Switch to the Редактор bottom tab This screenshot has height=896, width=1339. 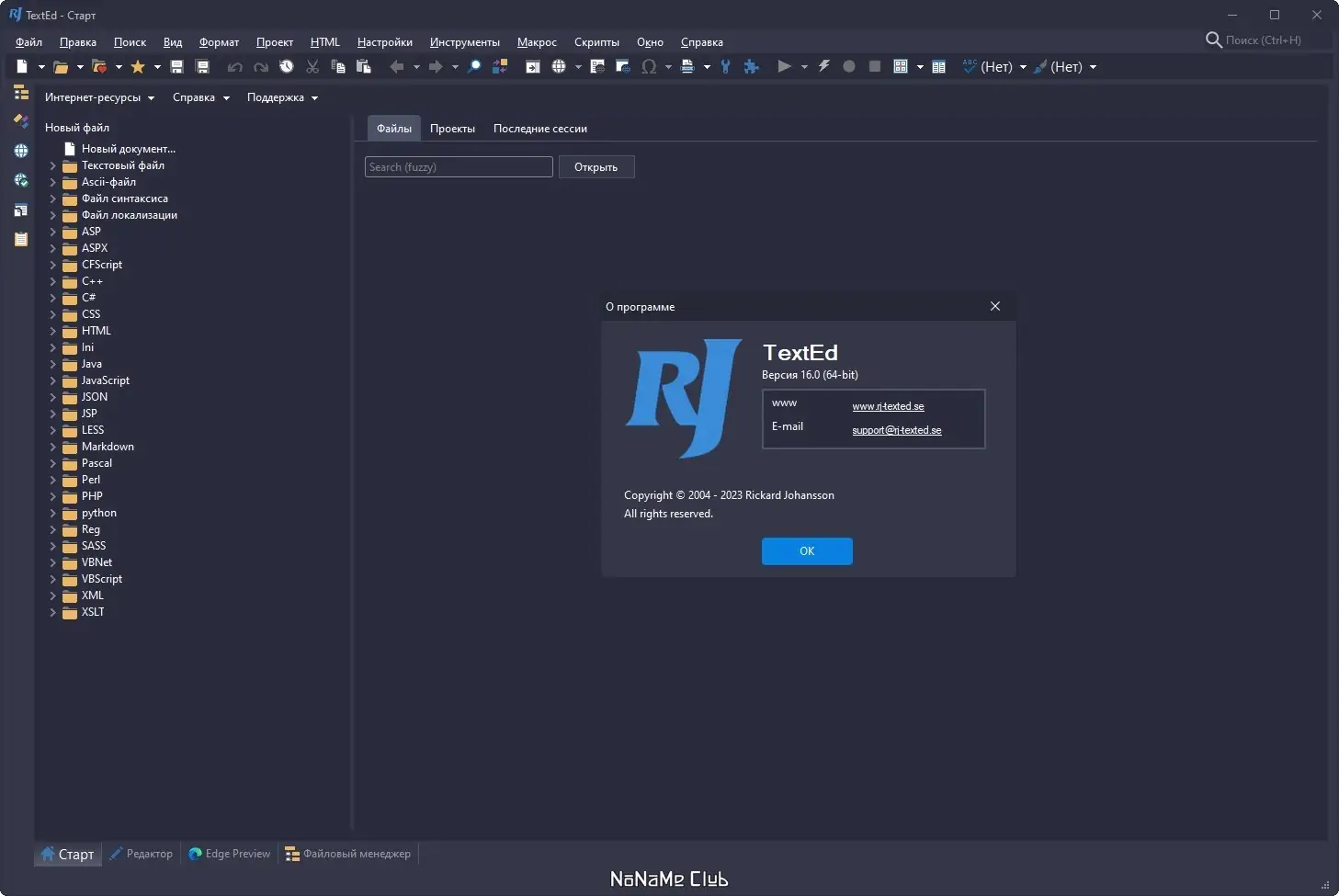click(141, 854)
